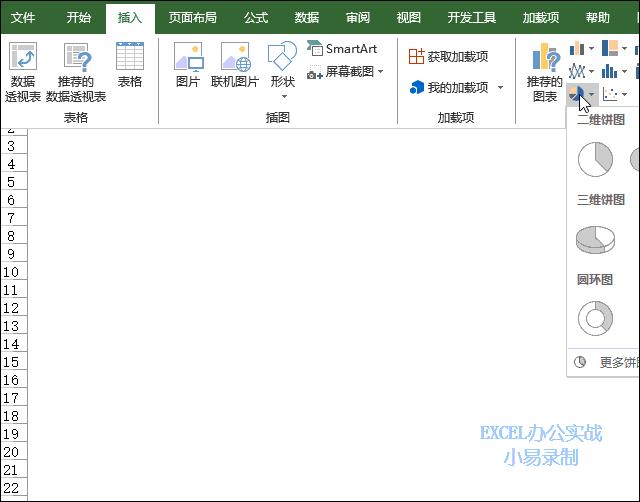
Task: Open 获取加载项 get add-ins
Action: coord(449,56)
